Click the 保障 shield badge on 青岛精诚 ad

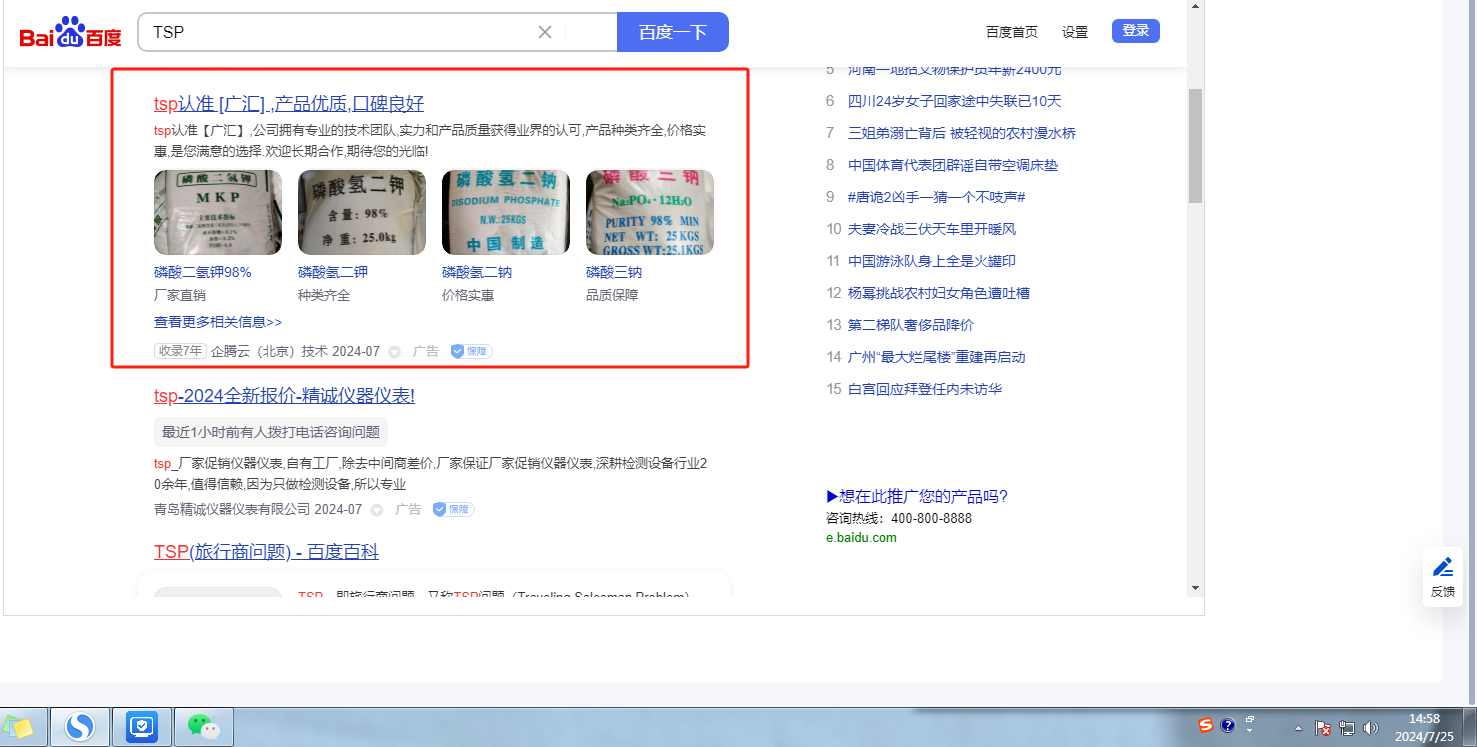(x=453, y=509)
